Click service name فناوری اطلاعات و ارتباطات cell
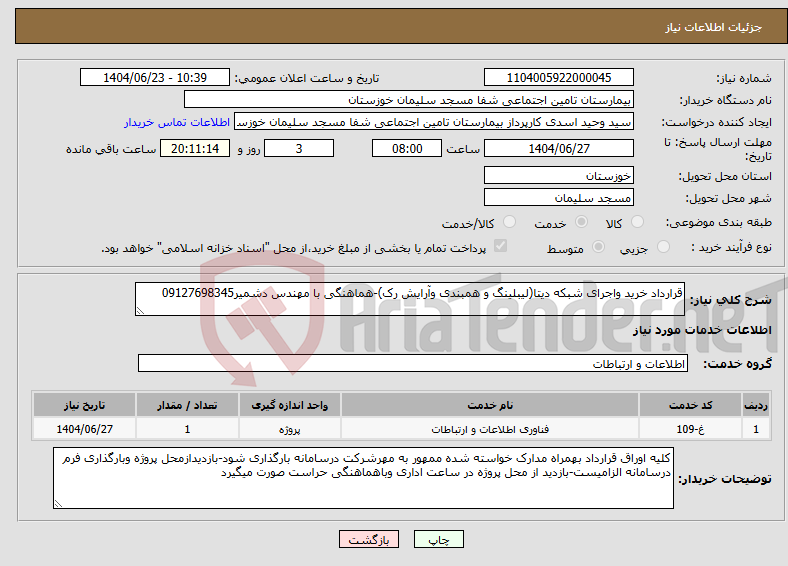 (x=490, y=429)
